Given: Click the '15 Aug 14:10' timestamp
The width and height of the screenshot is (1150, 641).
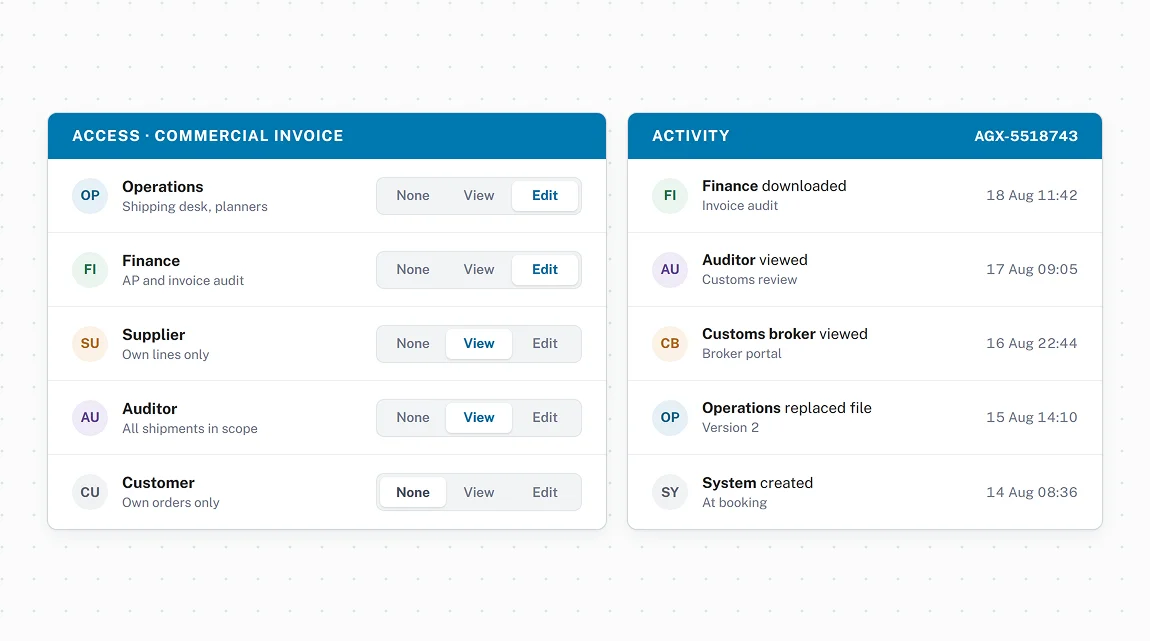Looking at the screenshot, I should tap(1031, 418).
